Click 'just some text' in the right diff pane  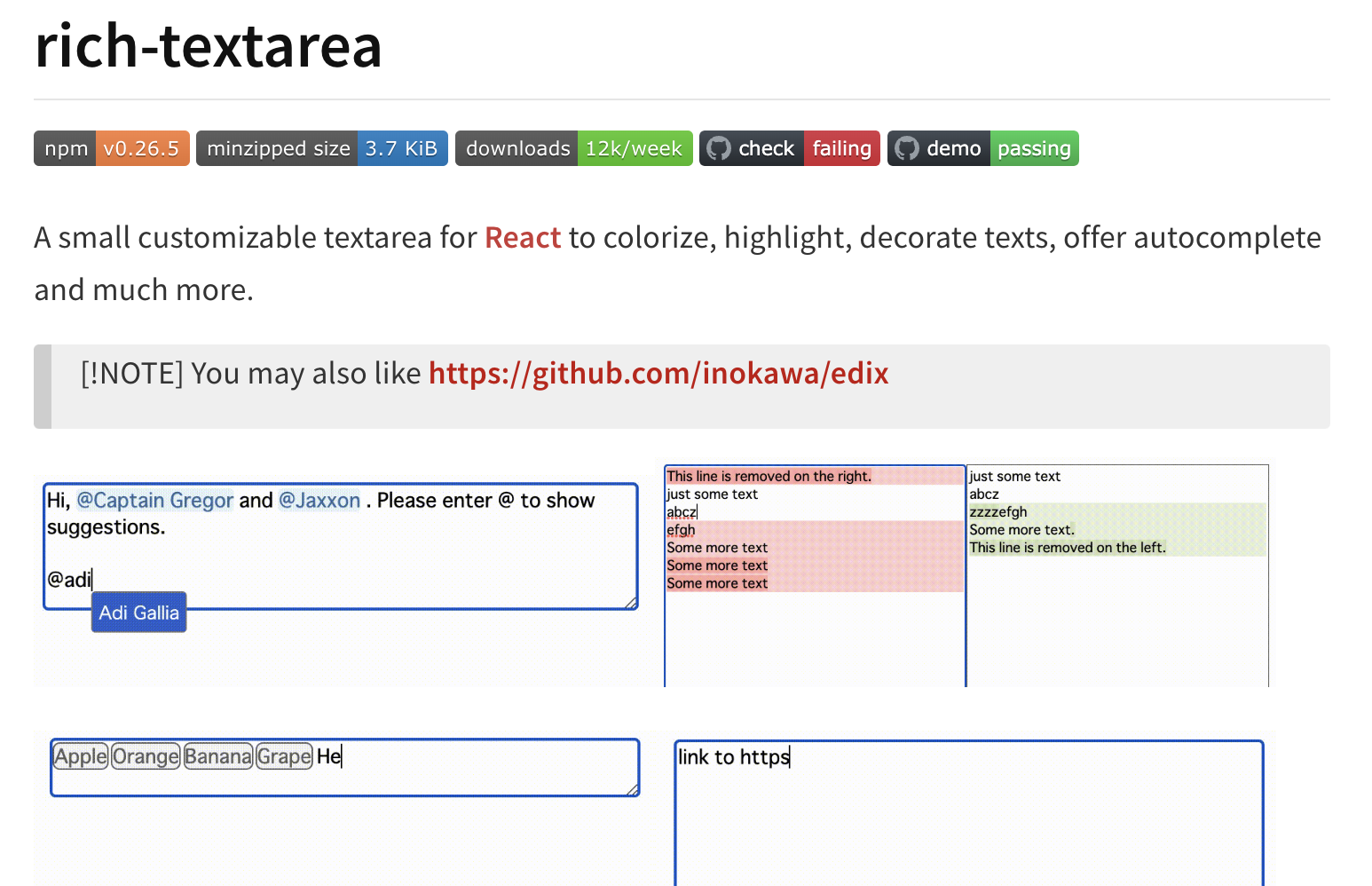coord(1015,477)
